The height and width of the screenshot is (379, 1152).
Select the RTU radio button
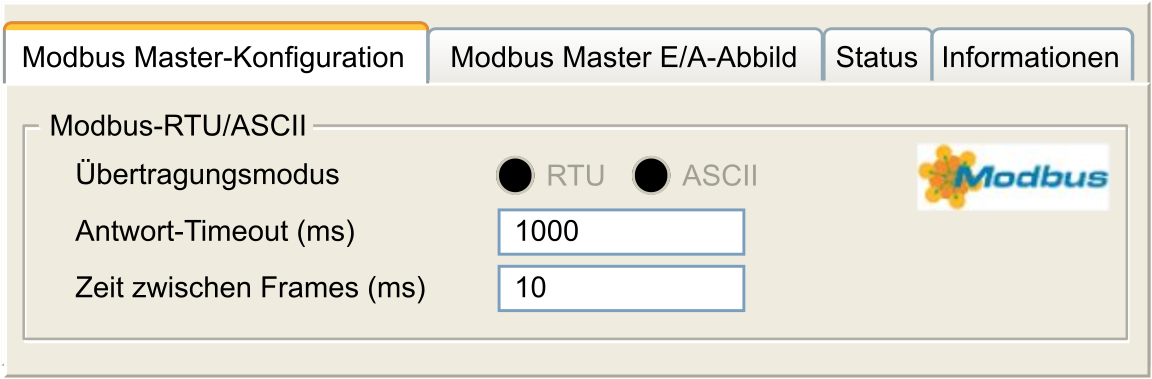514,176
